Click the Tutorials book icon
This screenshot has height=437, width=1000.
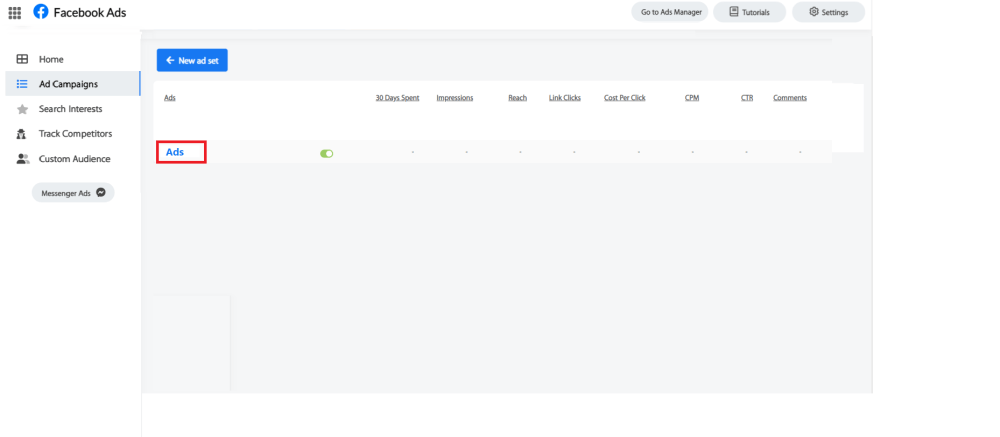[733, 11]
